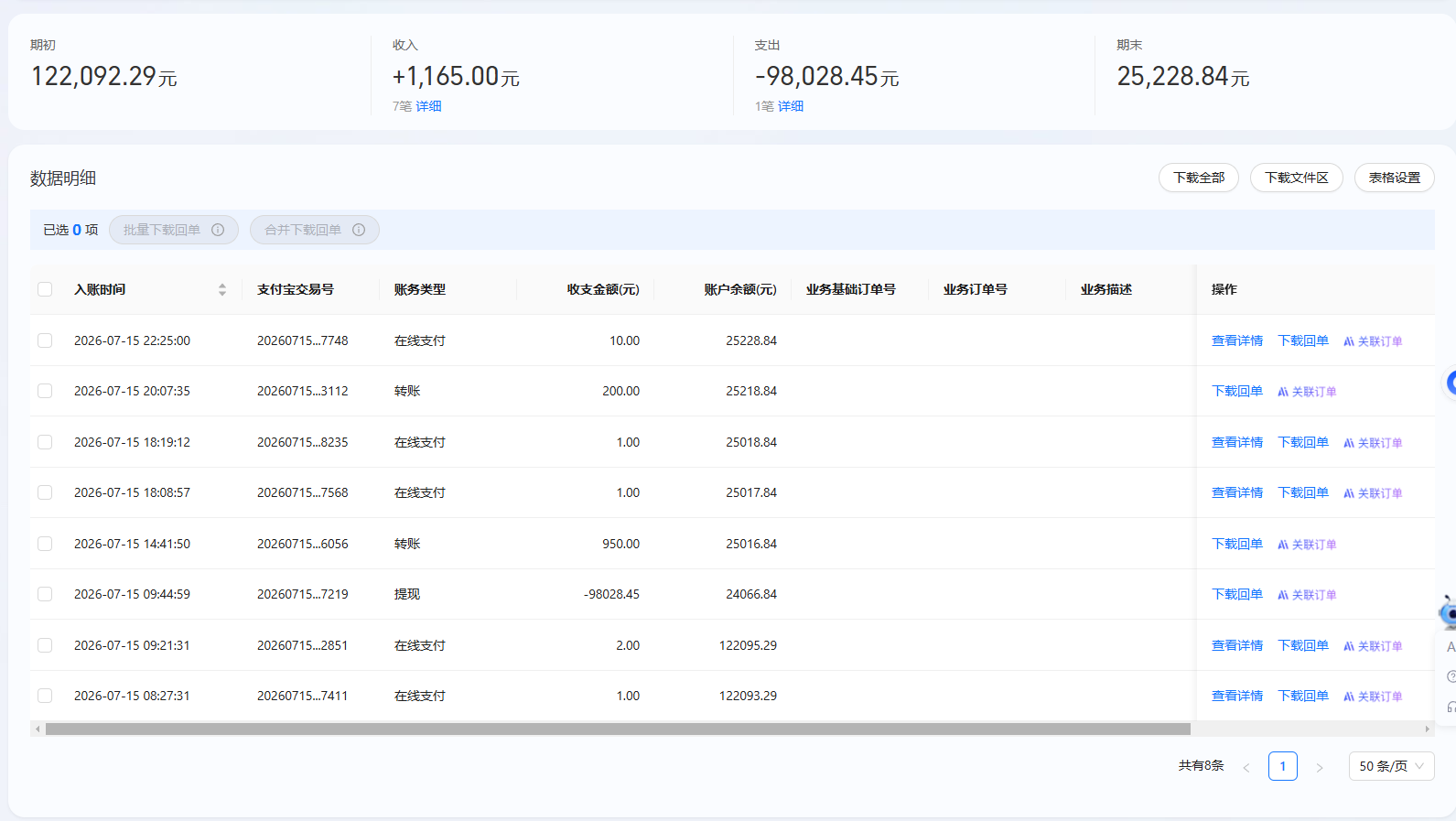The width and height of the screenshot is (1456, 821).
Task: Click transaction number 20260715...7219
Action: (x=303, y=594)
